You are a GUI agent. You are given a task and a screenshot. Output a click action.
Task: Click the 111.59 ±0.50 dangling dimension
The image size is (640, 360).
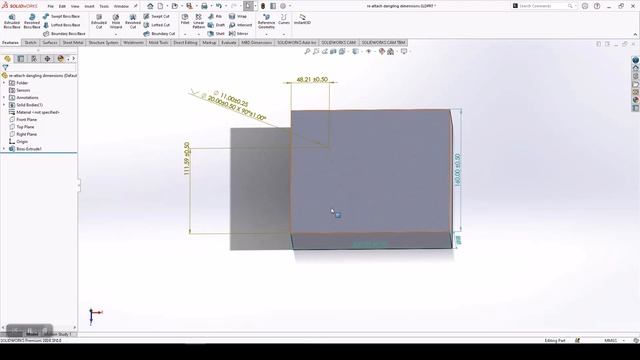tap(187, 159)
